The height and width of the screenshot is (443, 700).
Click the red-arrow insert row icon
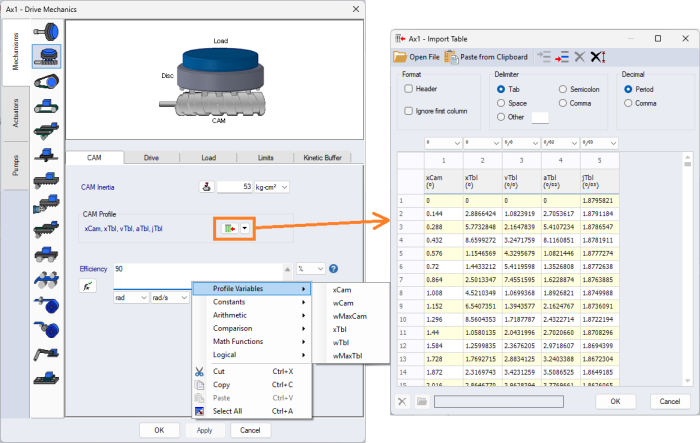point(561,57)
